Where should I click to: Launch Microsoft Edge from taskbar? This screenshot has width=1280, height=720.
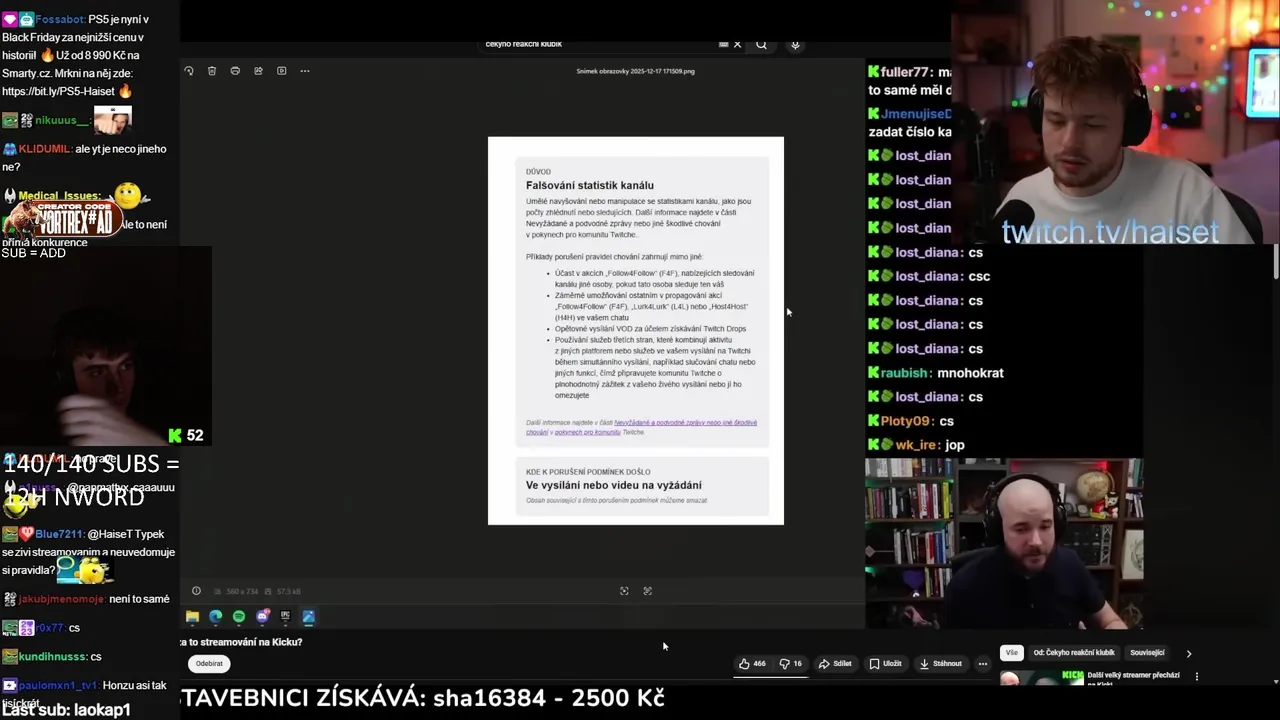[215, 617]
